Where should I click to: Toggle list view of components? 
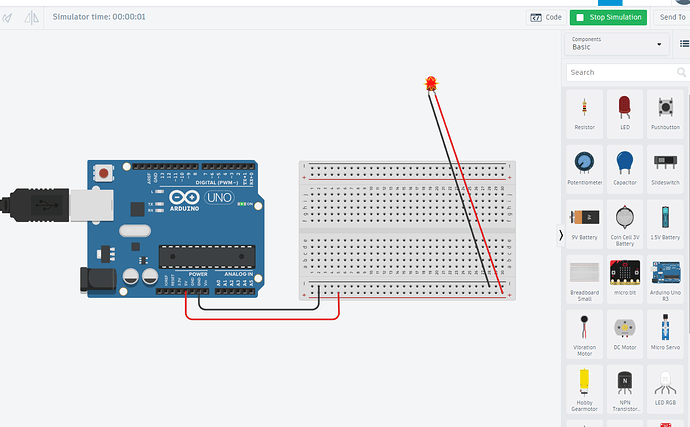684,44
